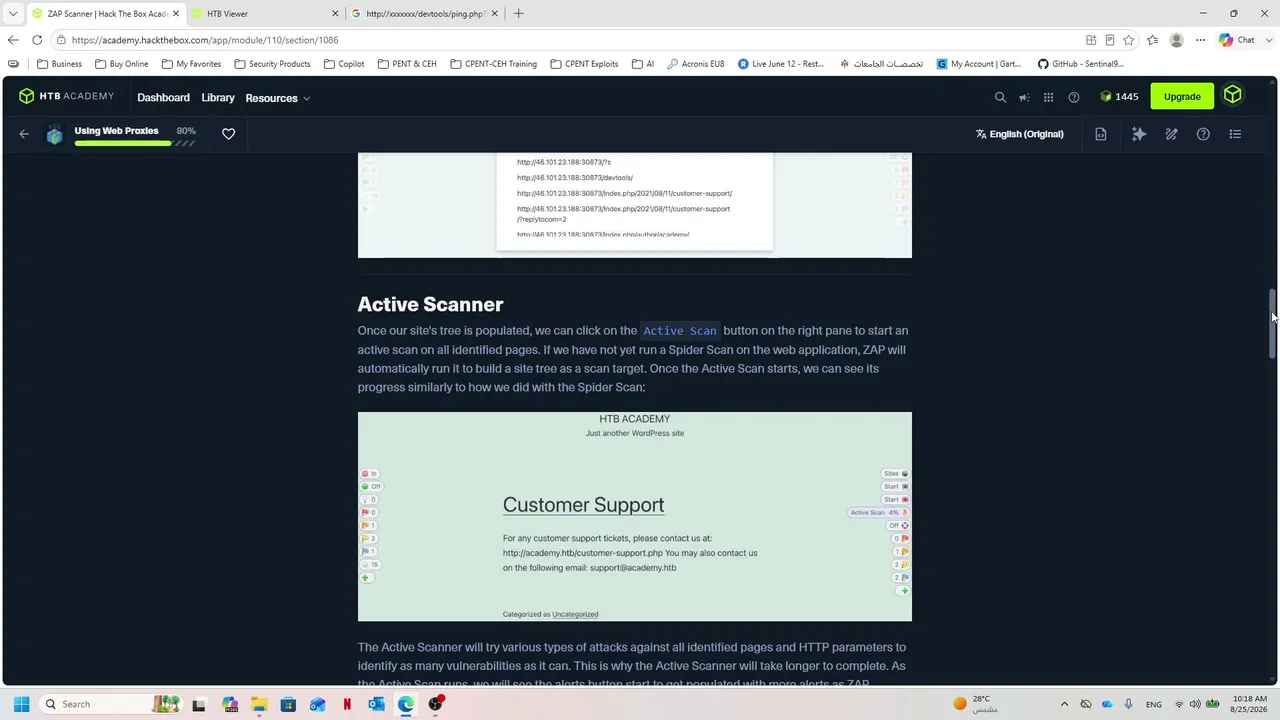
Task: Open the Windows Start menu
Action: [21, 704]
